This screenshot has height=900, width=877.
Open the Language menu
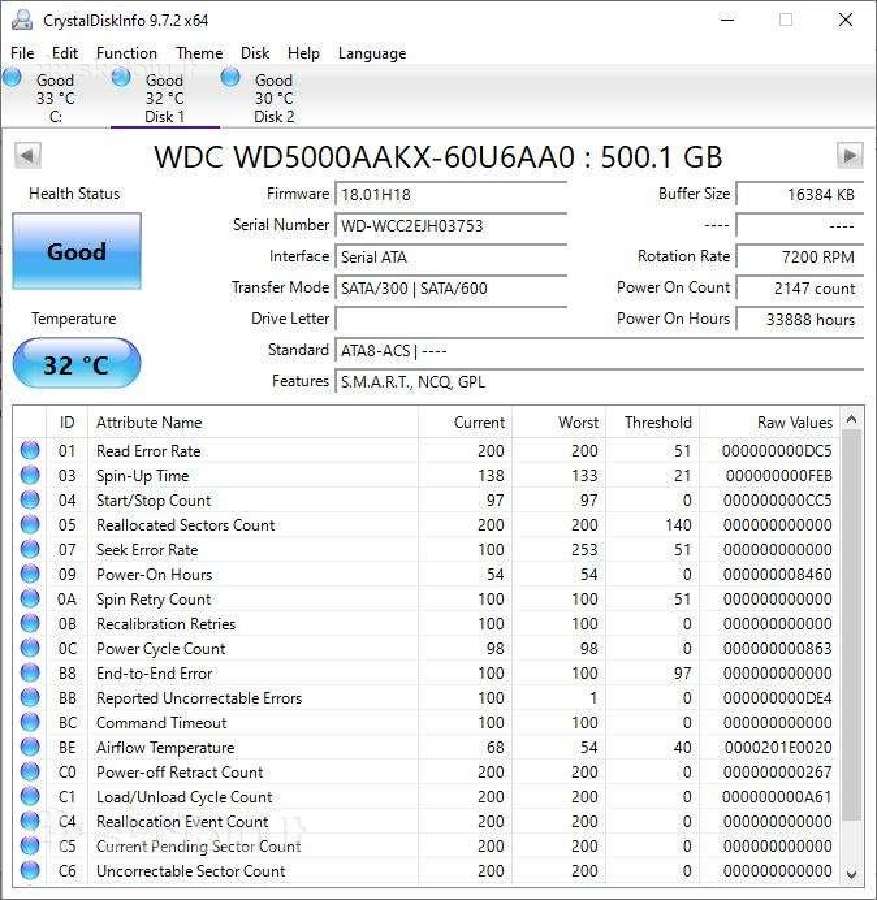pos(372,53)
